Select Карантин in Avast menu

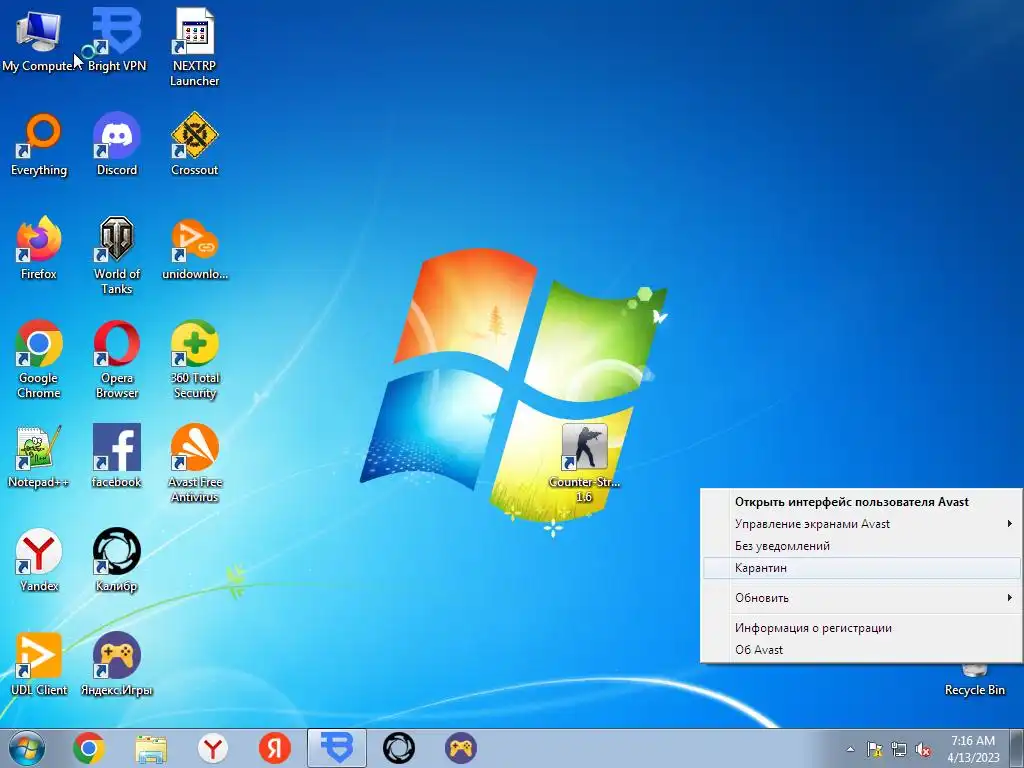coord(861,568)
